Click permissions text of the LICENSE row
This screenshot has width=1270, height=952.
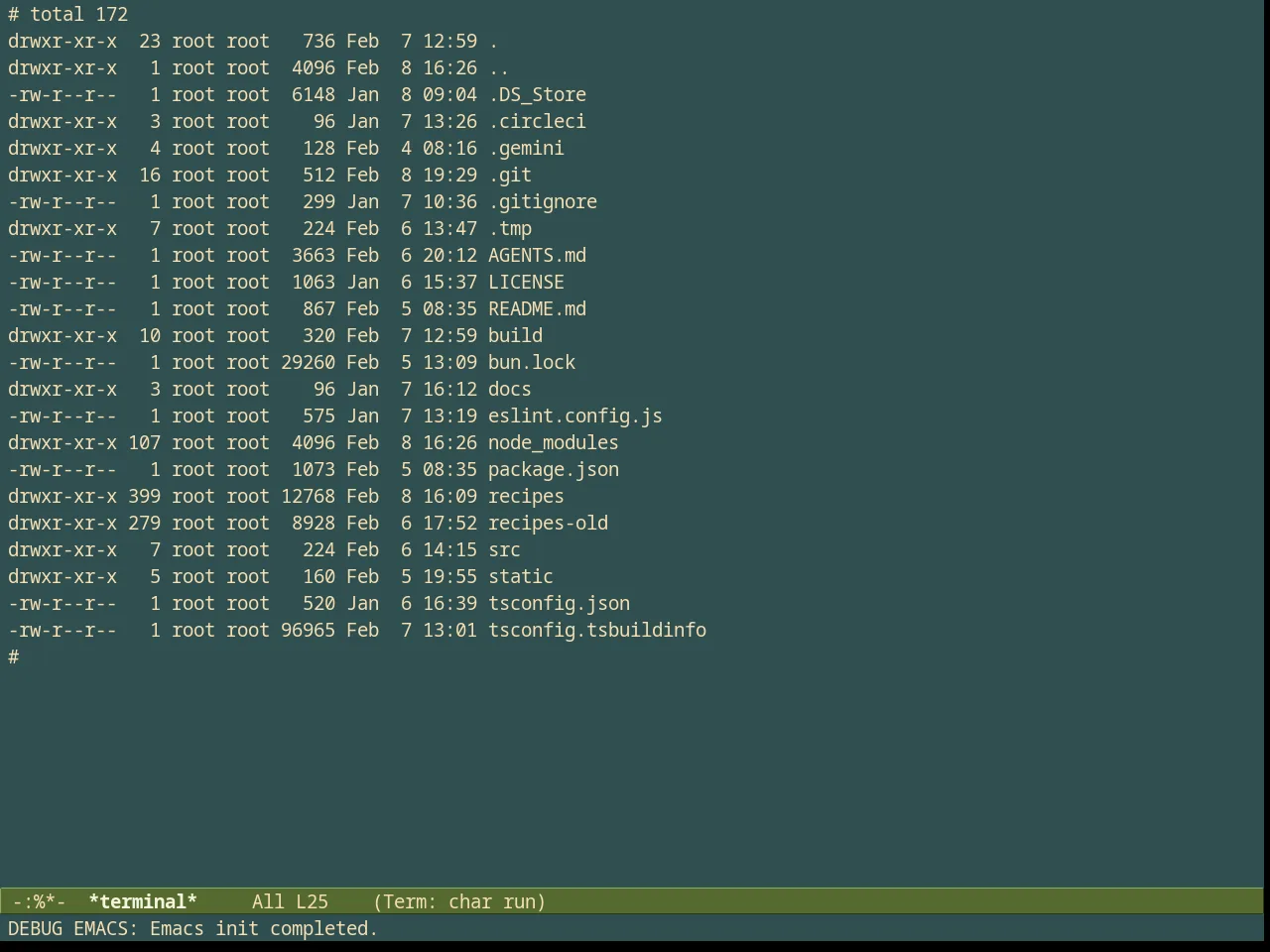(63, 282)
